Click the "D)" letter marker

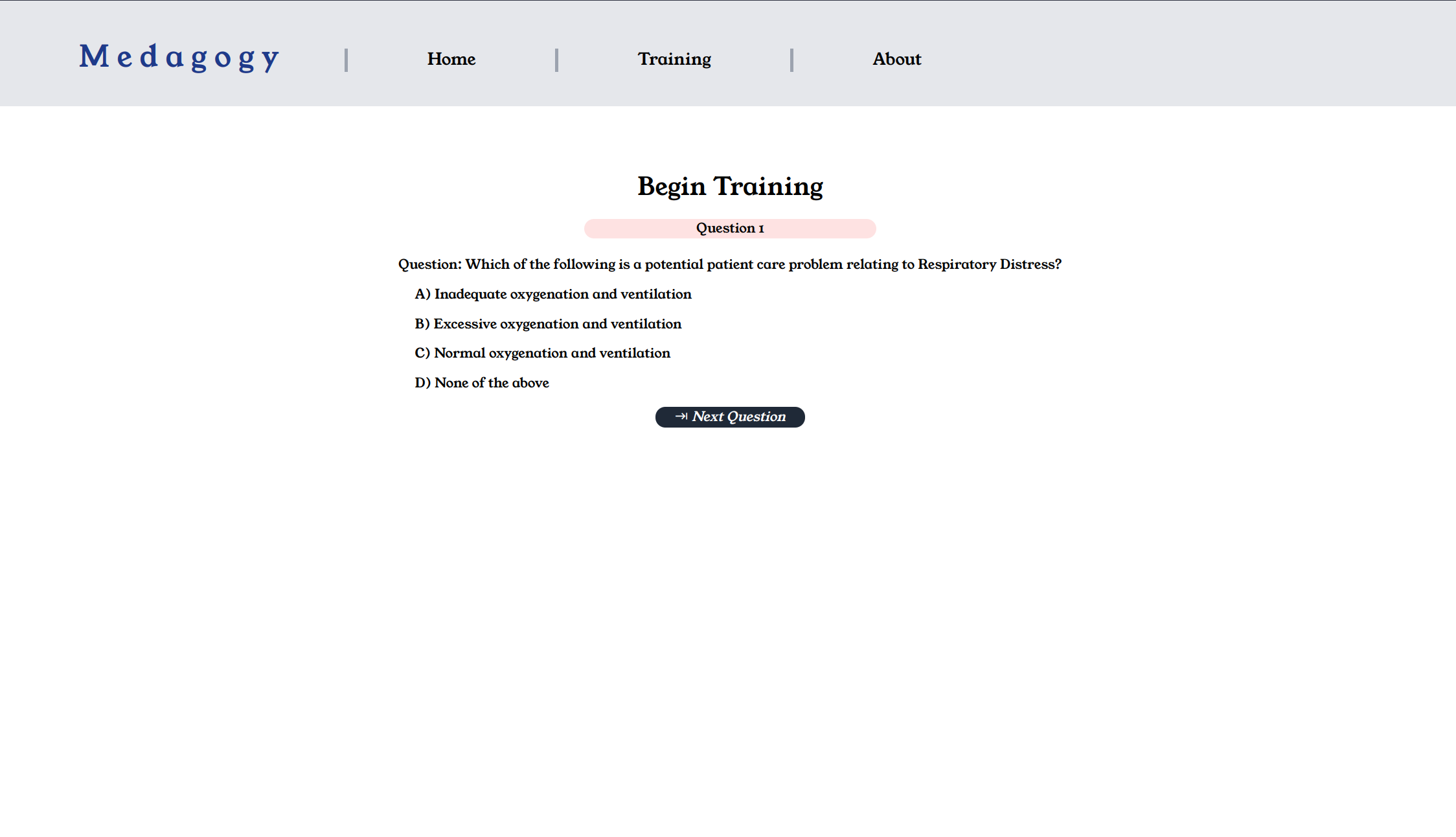point(422,383)
